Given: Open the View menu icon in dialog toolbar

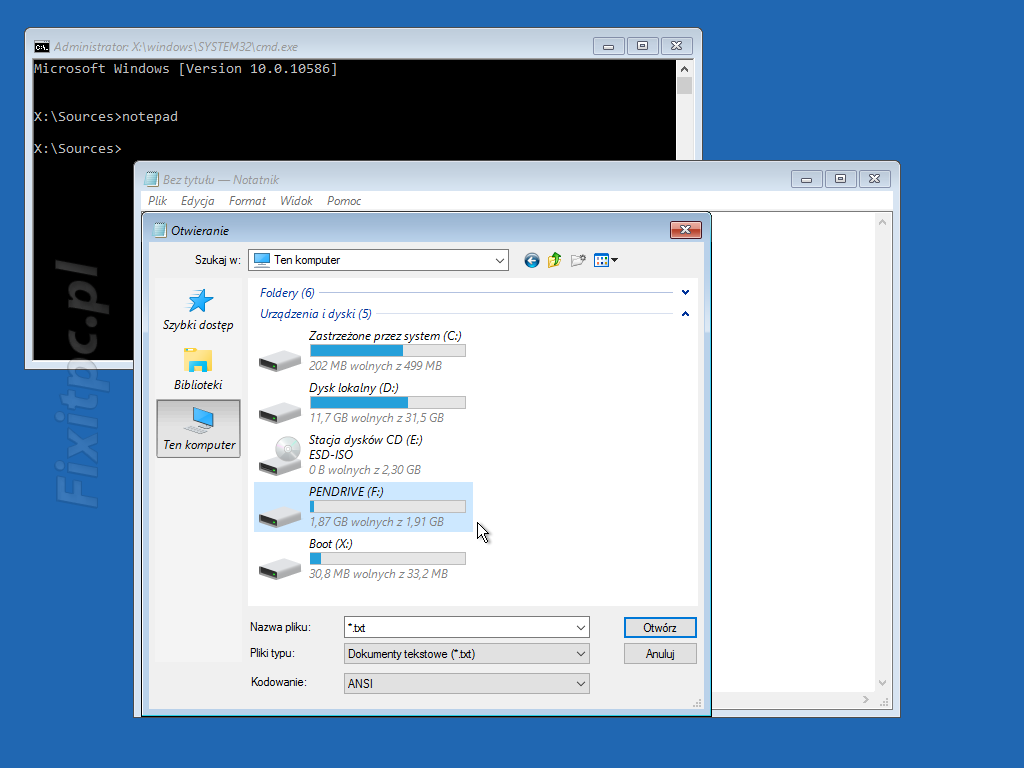Looking at the screenshot, I should point(601,261).
